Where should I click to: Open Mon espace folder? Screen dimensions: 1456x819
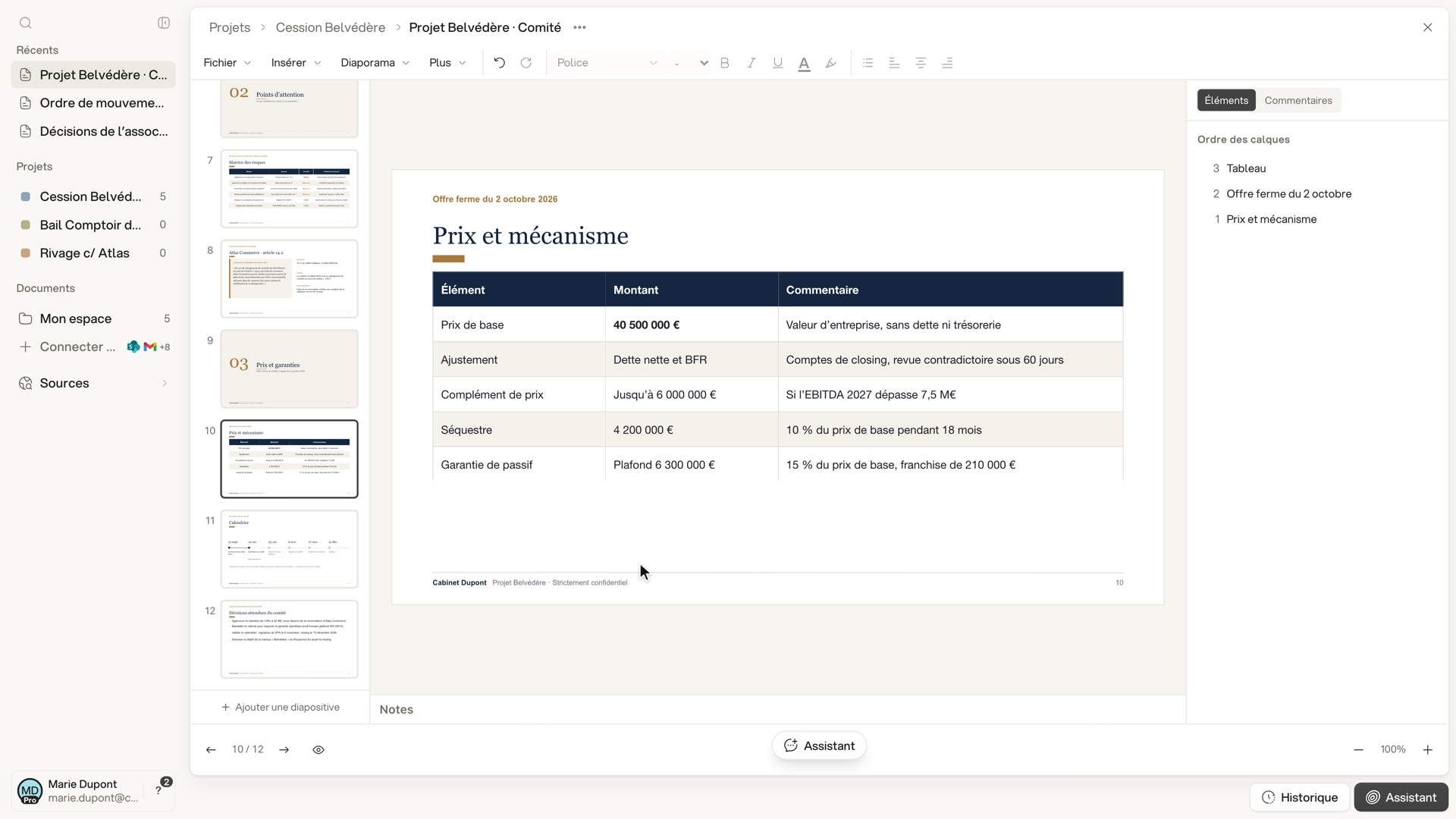[x=93, y=318]
